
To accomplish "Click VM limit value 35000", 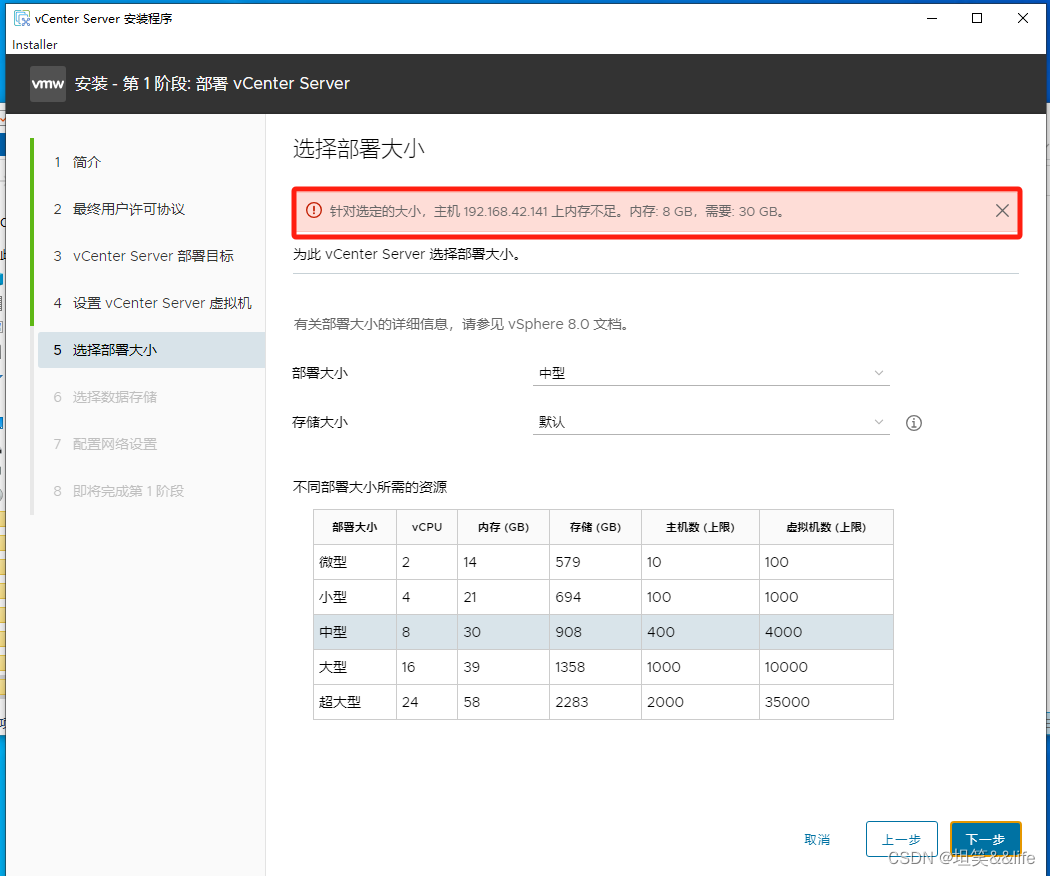I will [x=788, y=702].
